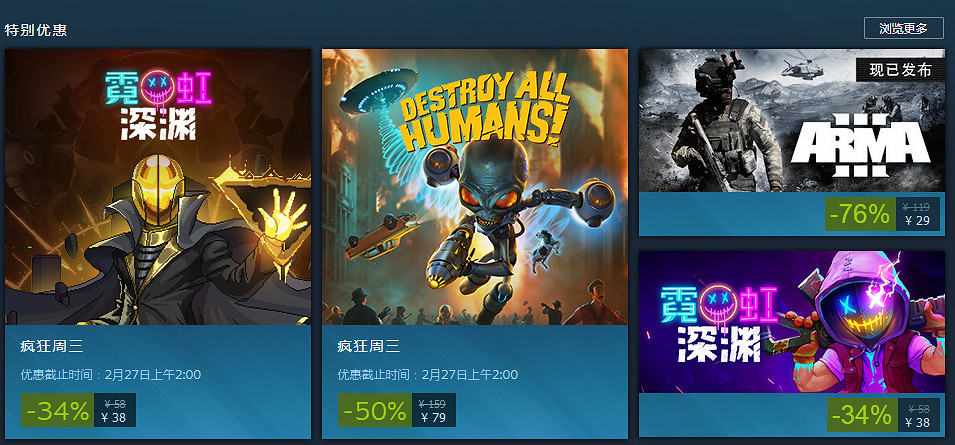Click the -50% discount badge
The width and height of the screenshot is (955, 445).
tap(375, 410)
